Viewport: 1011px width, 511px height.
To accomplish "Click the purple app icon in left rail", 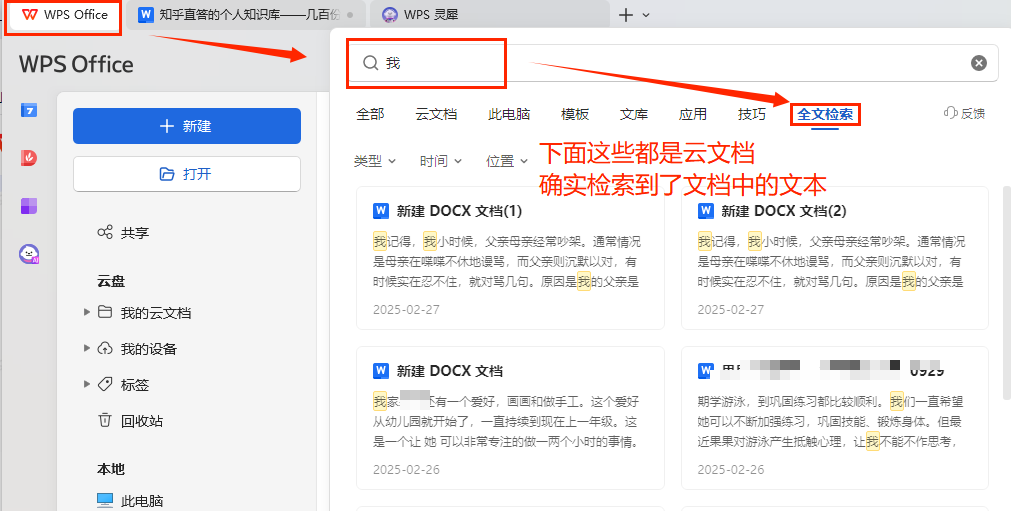I will click(28, 206).
